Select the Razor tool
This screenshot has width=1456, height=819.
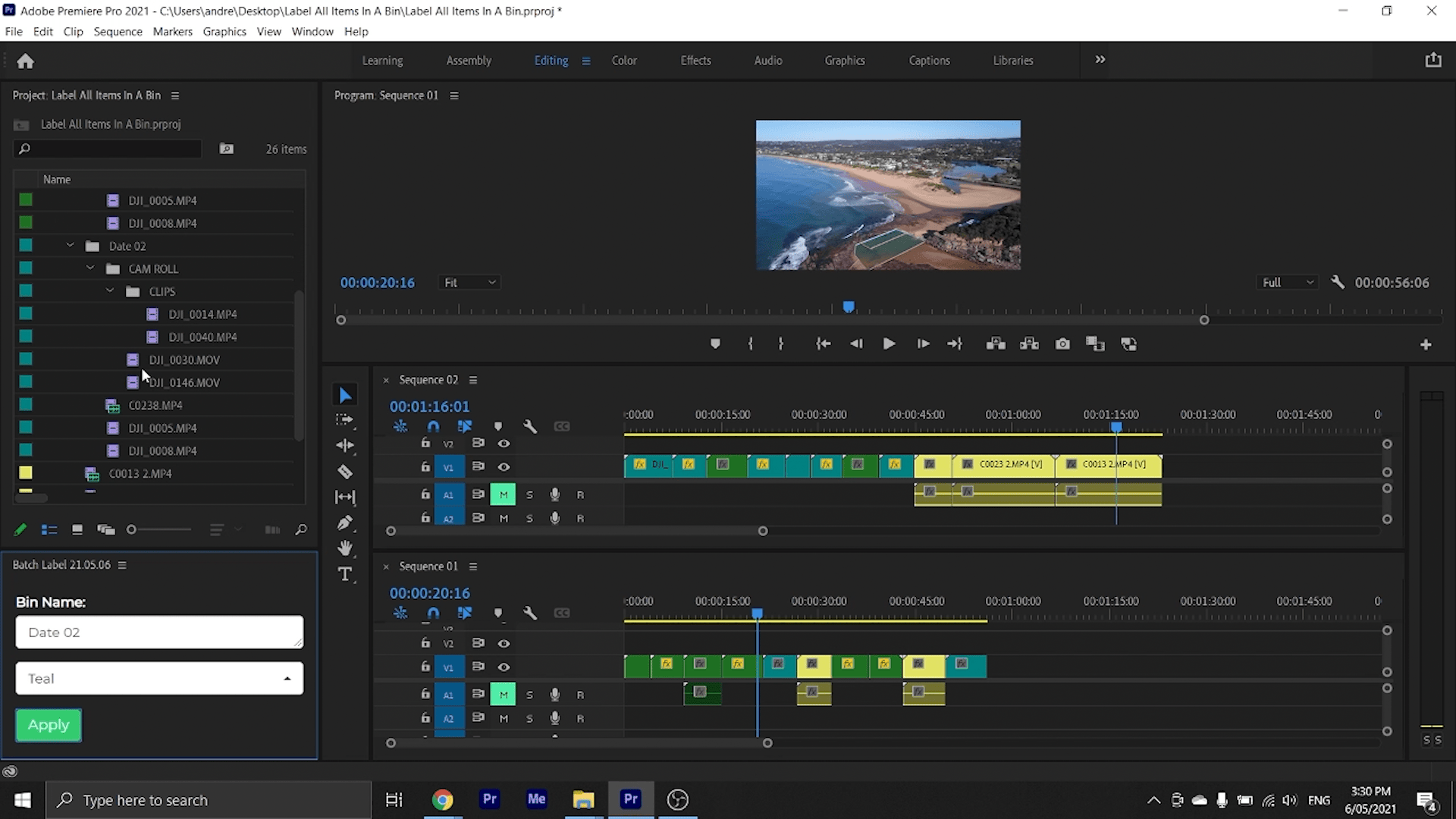point(345,472)
